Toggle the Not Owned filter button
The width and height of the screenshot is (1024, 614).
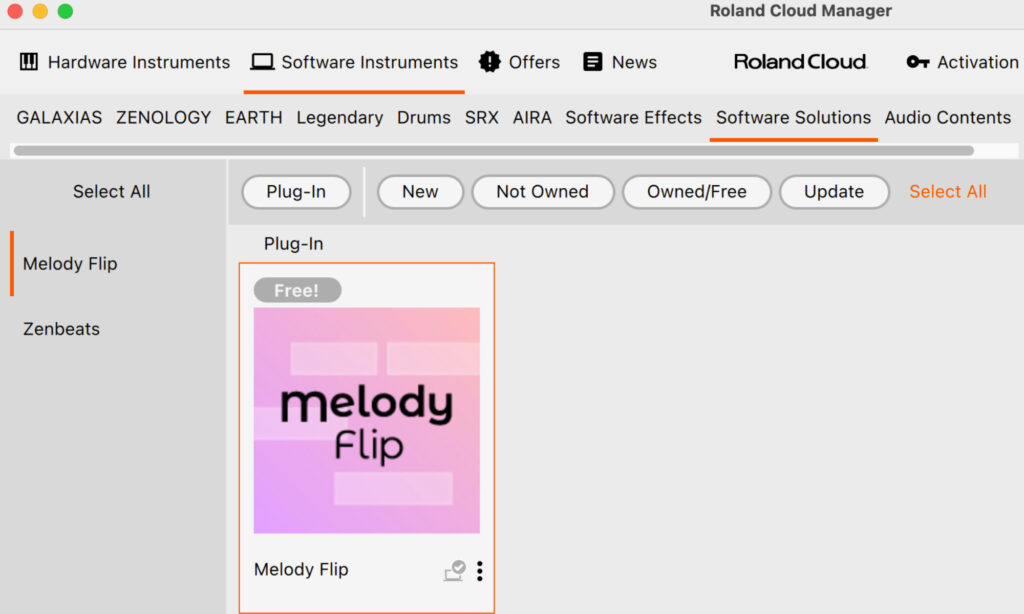[x=542, y=192]
